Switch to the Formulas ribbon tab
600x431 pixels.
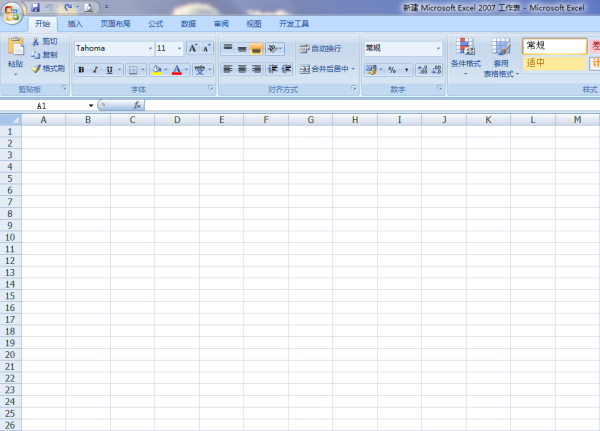click(x=155, y=24)
